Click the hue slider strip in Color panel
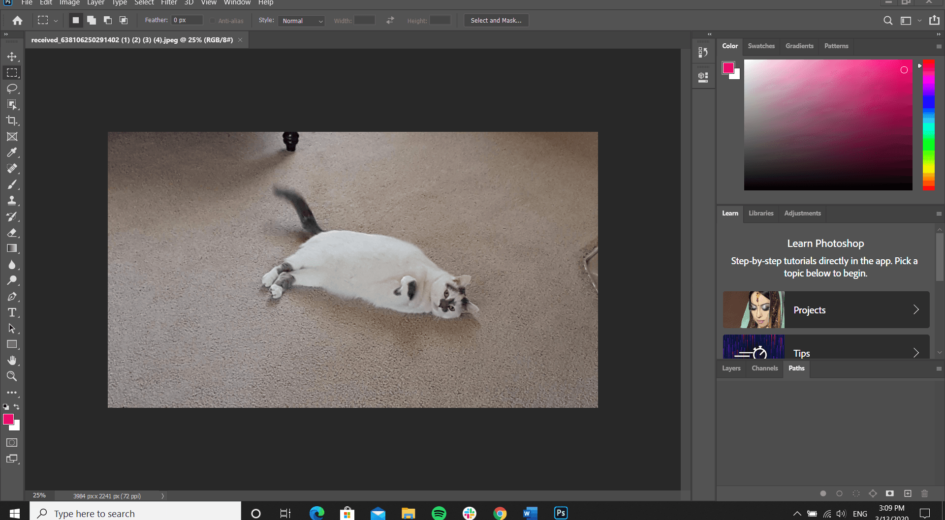The image size is (945, 520). tap(929, 125)
